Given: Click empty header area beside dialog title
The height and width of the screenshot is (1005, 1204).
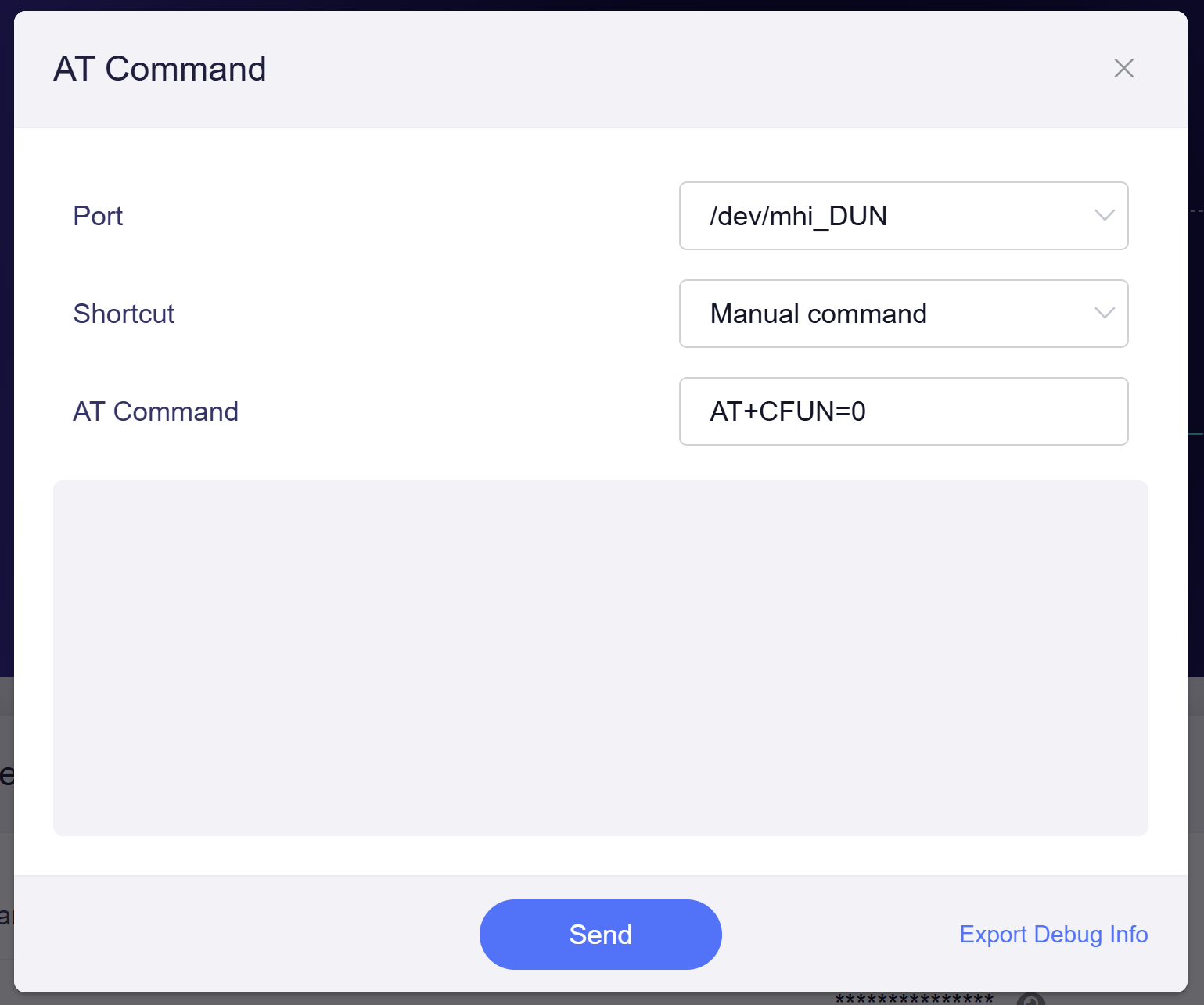Looking at the screenshot, I should [665, 69].
